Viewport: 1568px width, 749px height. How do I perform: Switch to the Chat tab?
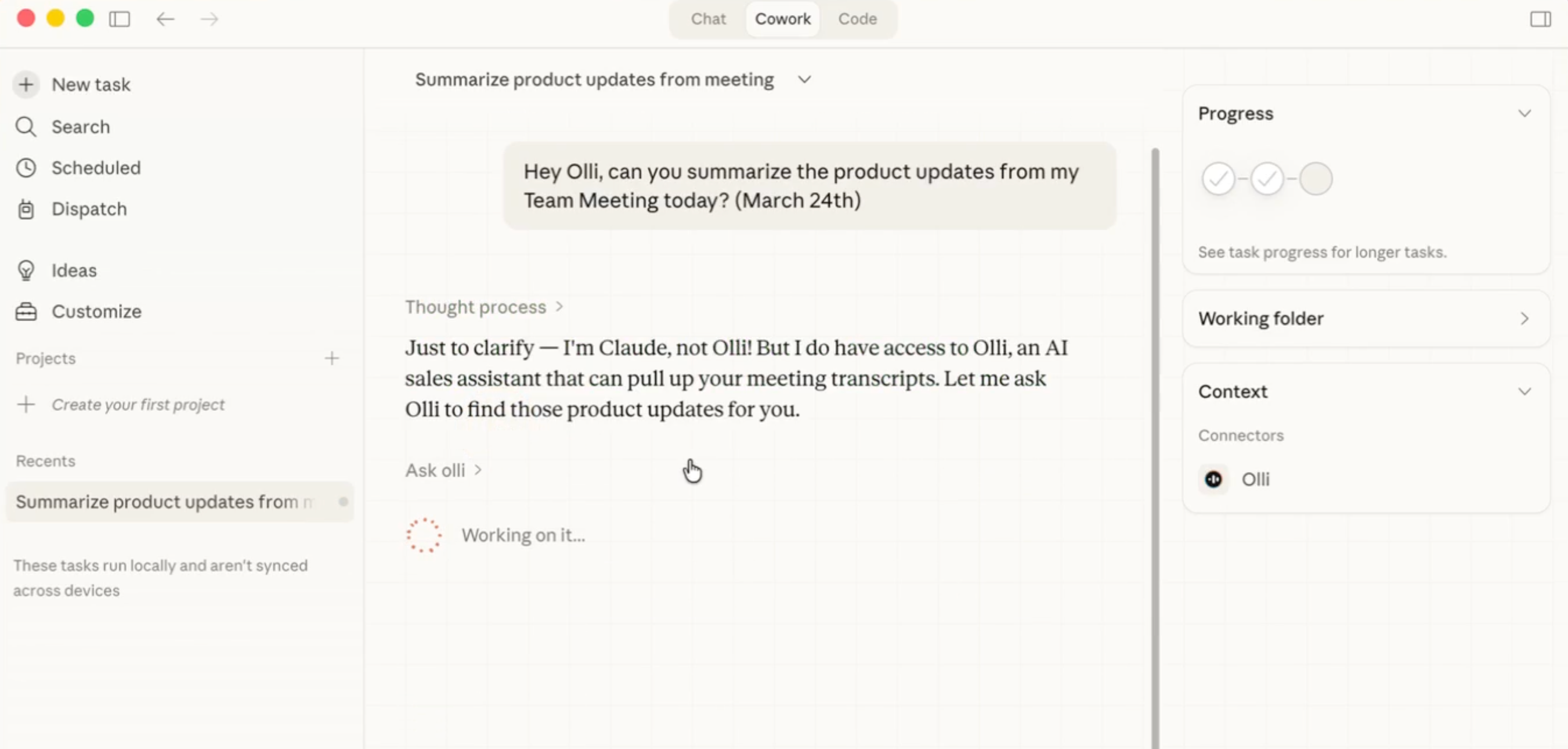point(708,19)
